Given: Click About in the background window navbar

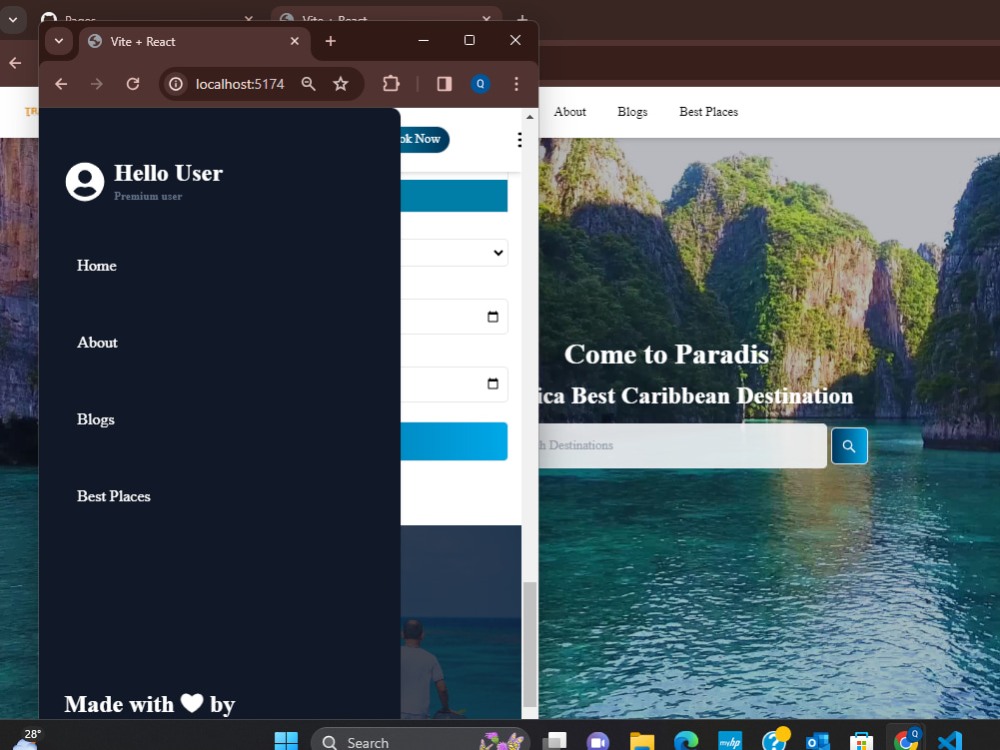Looking at the screenshot, I should click(570, 112).
